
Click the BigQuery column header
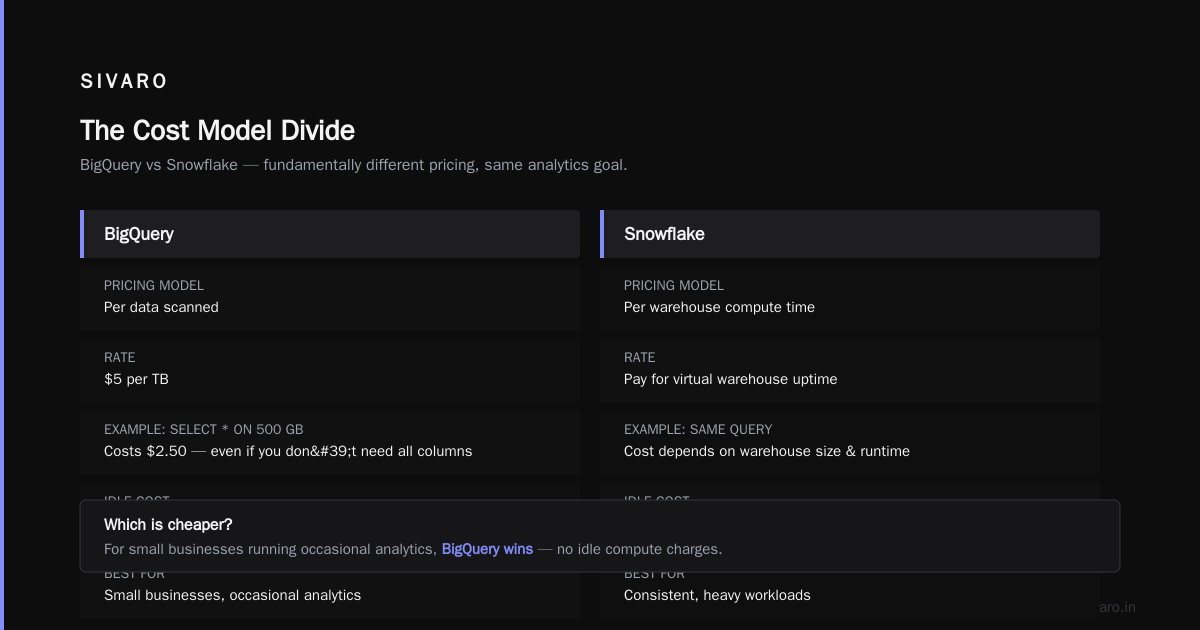click(330, 234)
